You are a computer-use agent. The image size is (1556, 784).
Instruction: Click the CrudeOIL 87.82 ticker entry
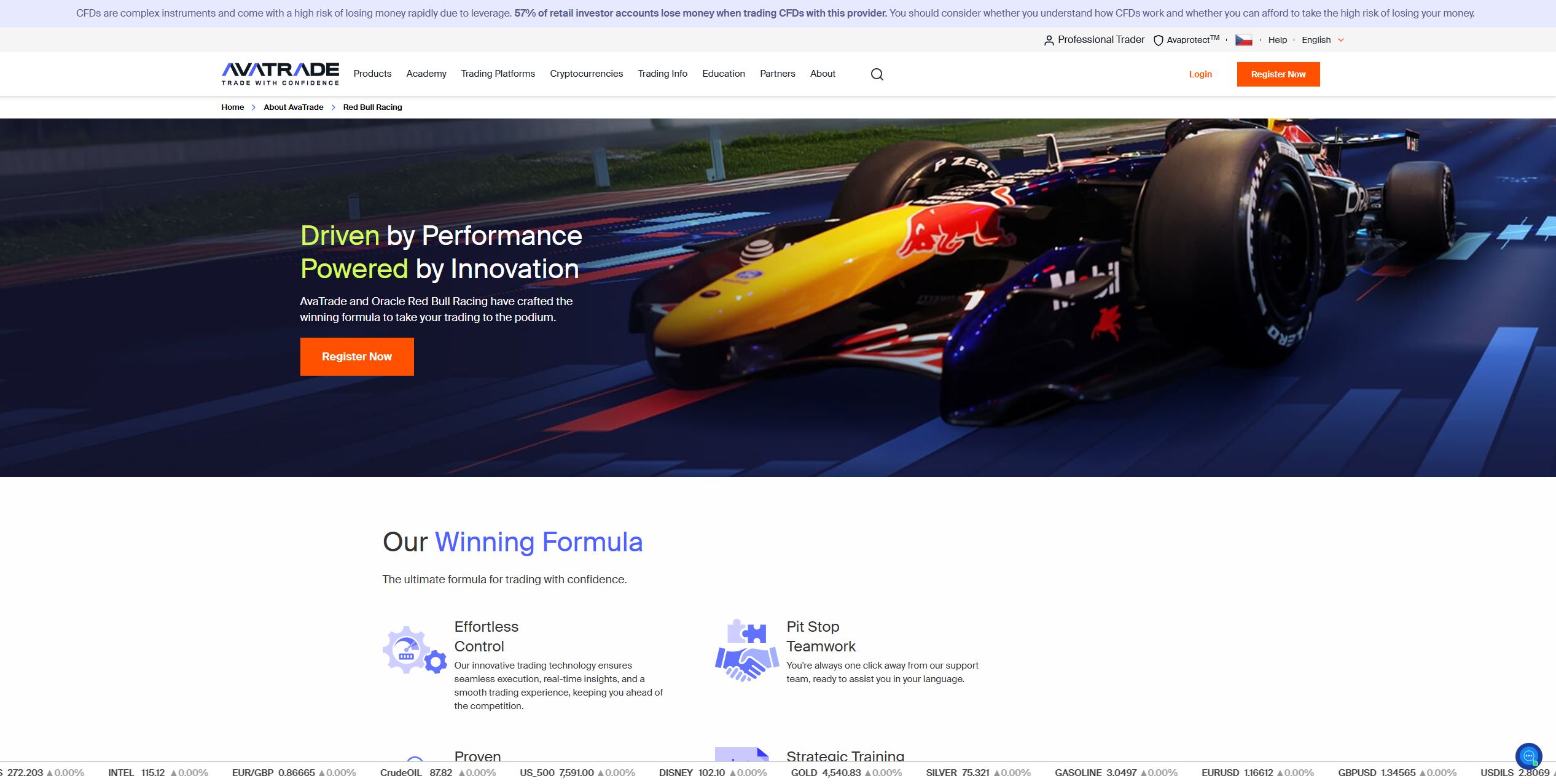tap(438, 772)
